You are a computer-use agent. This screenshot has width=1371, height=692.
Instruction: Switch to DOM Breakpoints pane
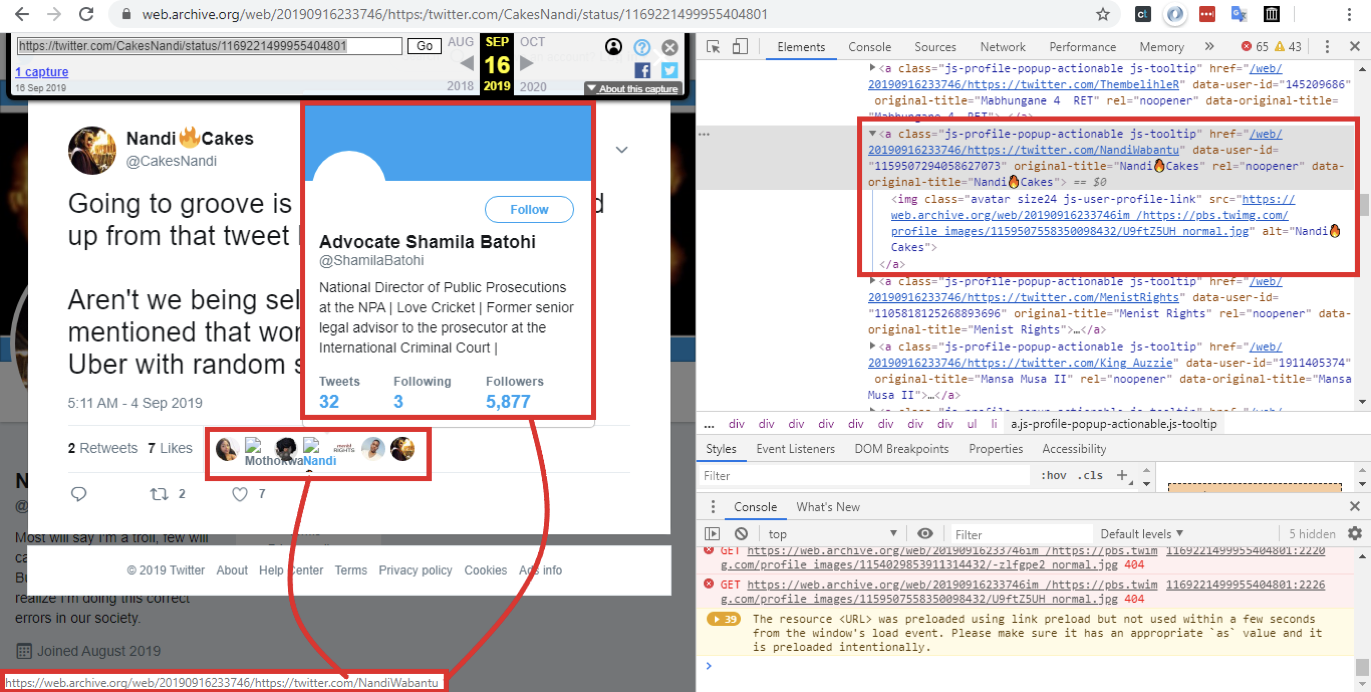(x=901, y=449)
